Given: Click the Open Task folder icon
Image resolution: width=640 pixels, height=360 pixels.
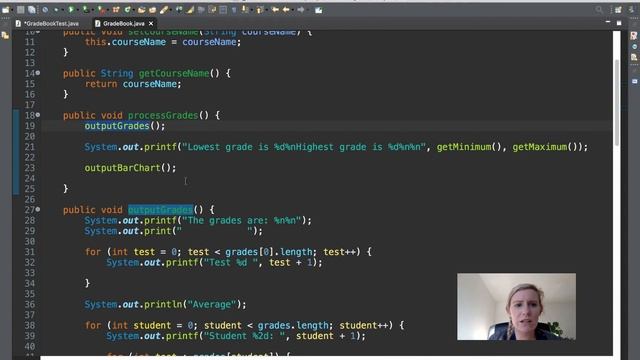Looking at the screenshot, I should [x=152, y=10].
